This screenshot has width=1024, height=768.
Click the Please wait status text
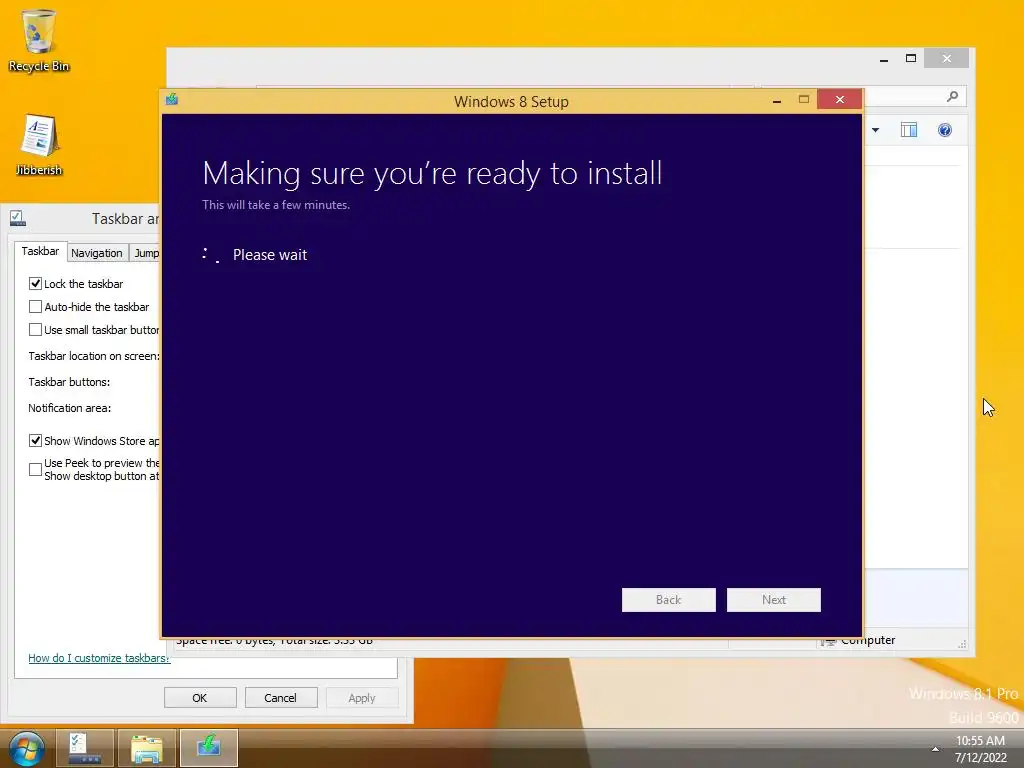coord(270,255)
